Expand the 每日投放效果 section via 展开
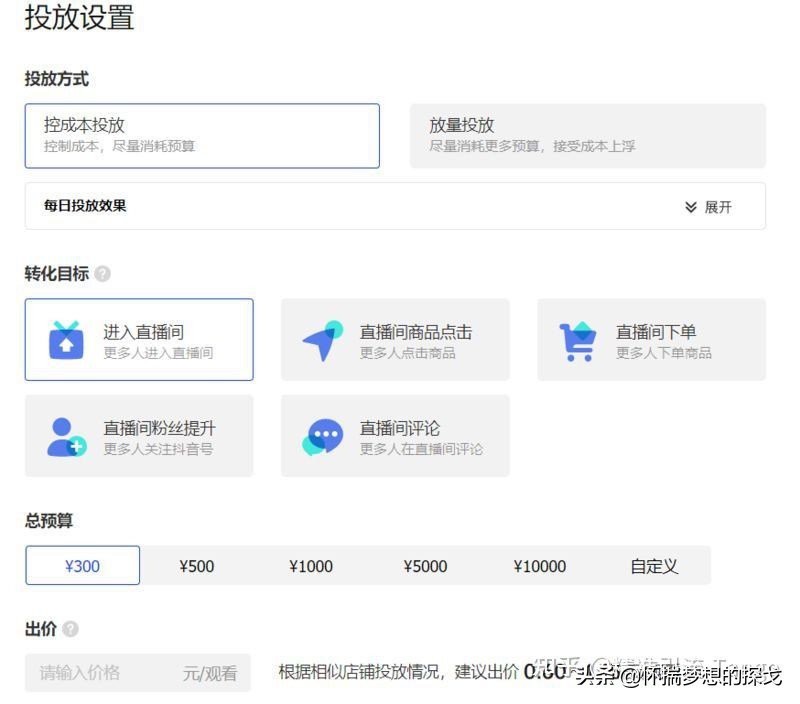 click(x=712, y=206)
